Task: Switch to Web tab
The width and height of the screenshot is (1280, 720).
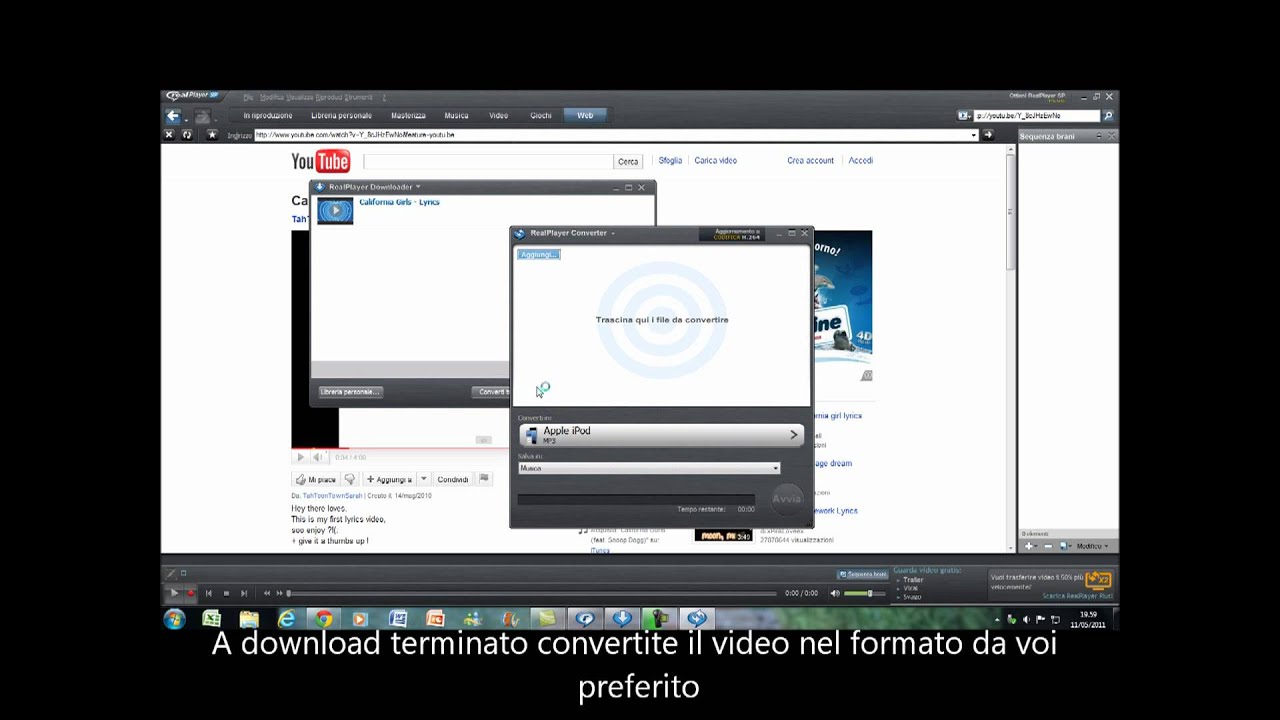Action: (585, 116)
